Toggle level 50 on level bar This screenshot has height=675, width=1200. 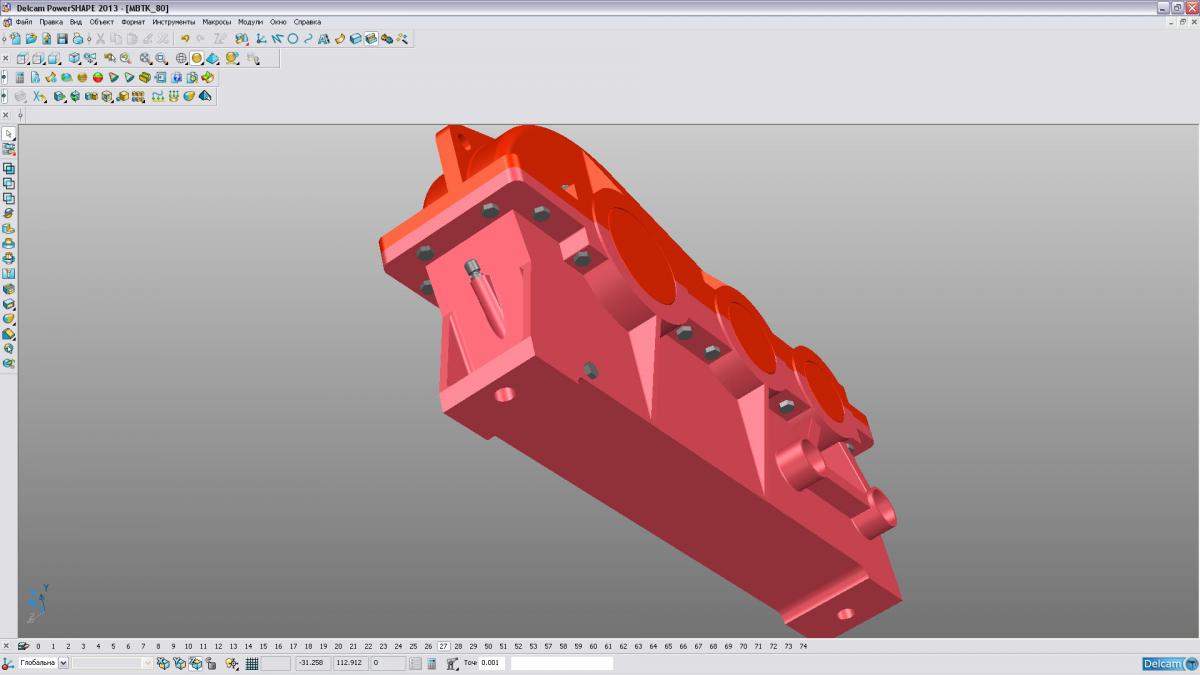click(x=488, y=646)
